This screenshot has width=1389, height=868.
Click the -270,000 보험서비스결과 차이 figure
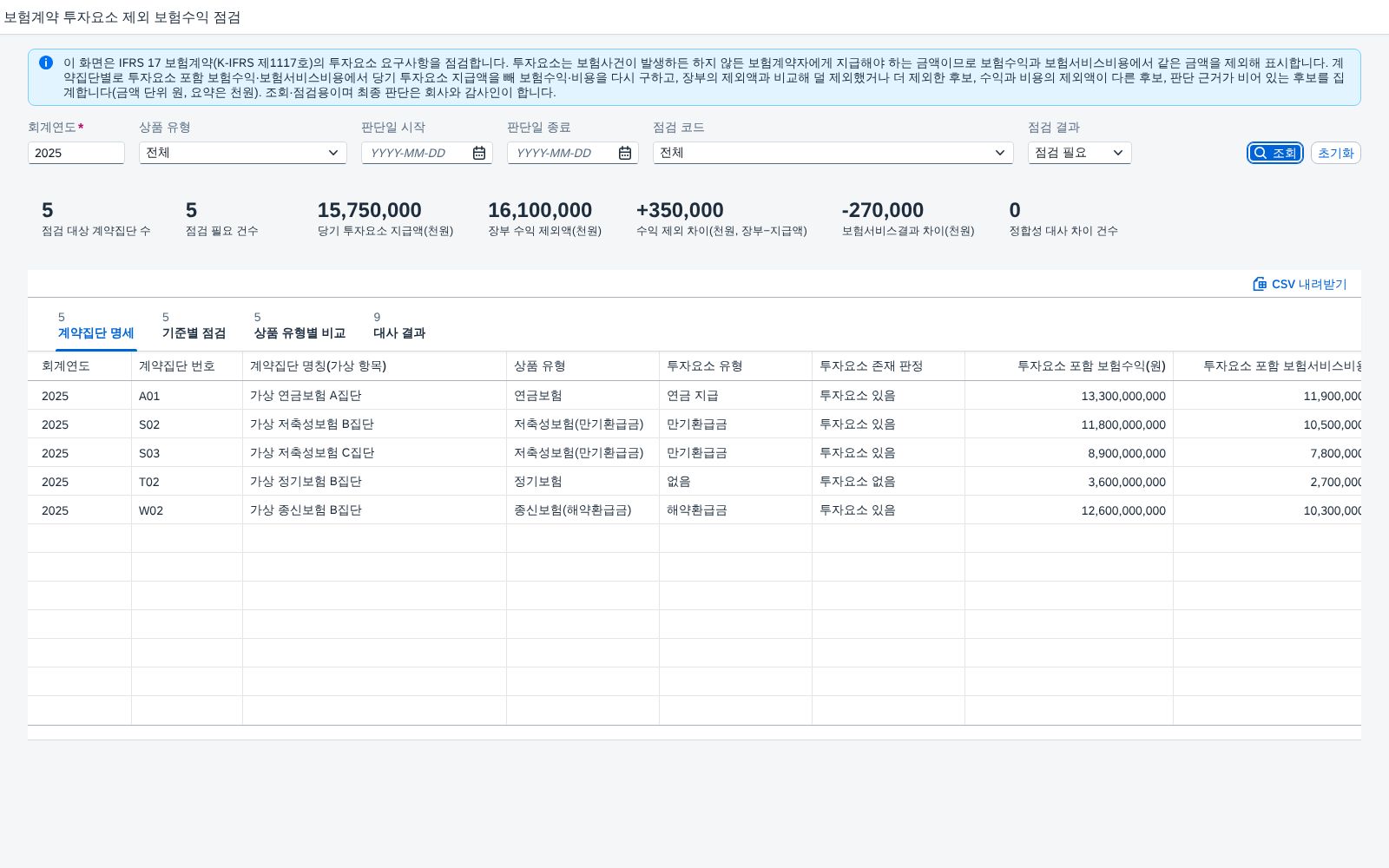883,210
